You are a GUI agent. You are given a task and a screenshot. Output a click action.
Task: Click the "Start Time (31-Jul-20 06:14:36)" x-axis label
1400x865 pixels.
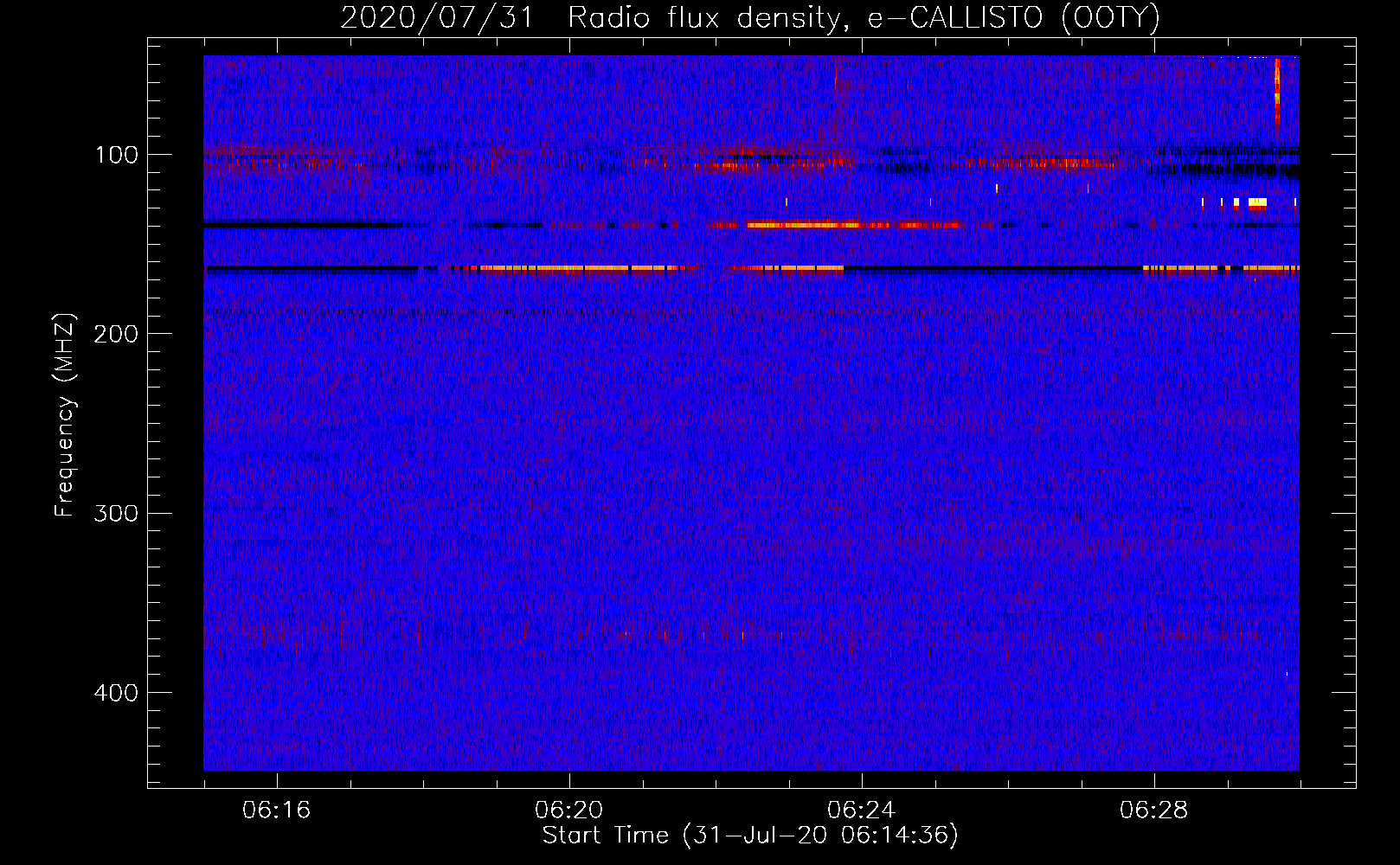(750, 836)
